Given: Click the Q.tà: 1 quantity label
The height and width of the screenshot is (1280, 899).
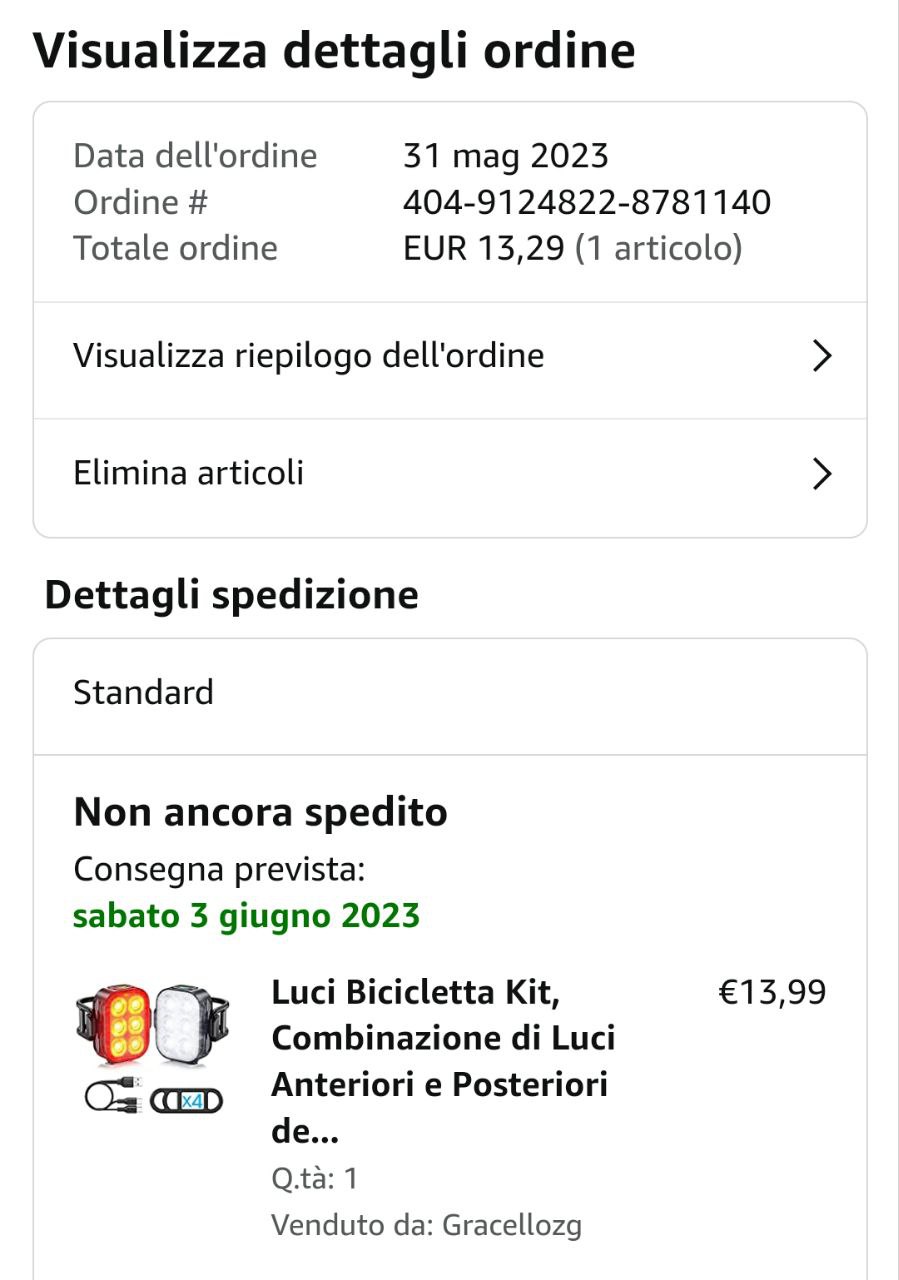Looking at the screenshot, I should click(x=314, y=1179).
